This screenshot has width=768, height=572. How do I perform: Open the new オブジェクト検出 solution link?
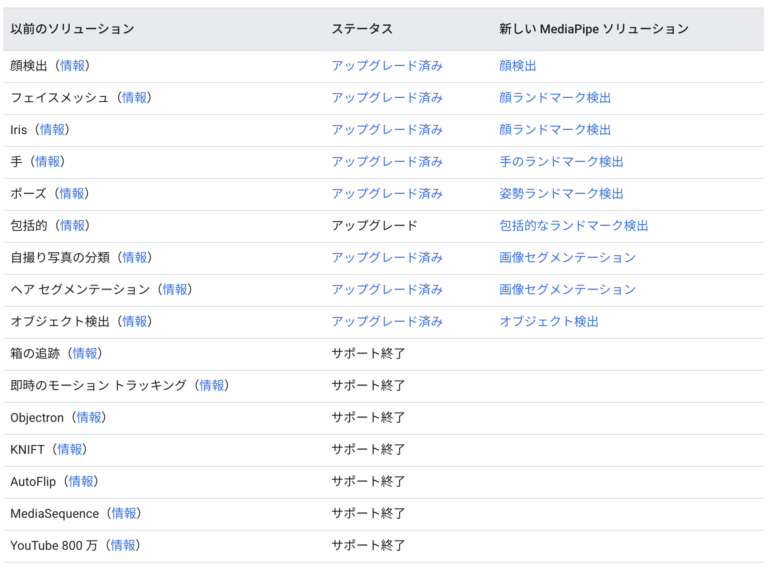click(549, 321)
